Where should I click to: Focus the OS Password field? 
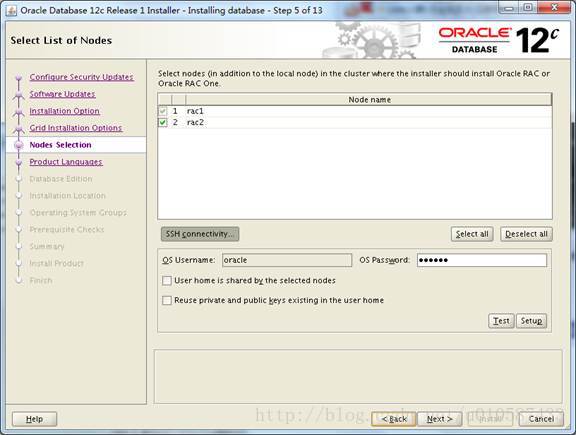pos(482,260)
